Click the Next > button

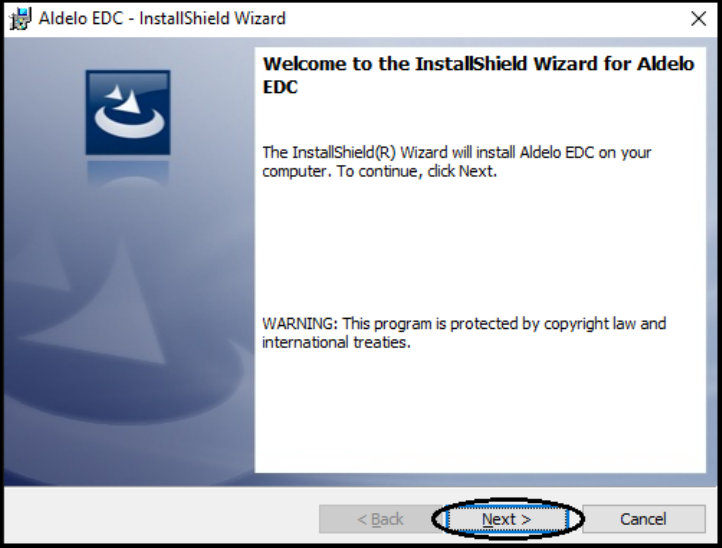[506, 519]
